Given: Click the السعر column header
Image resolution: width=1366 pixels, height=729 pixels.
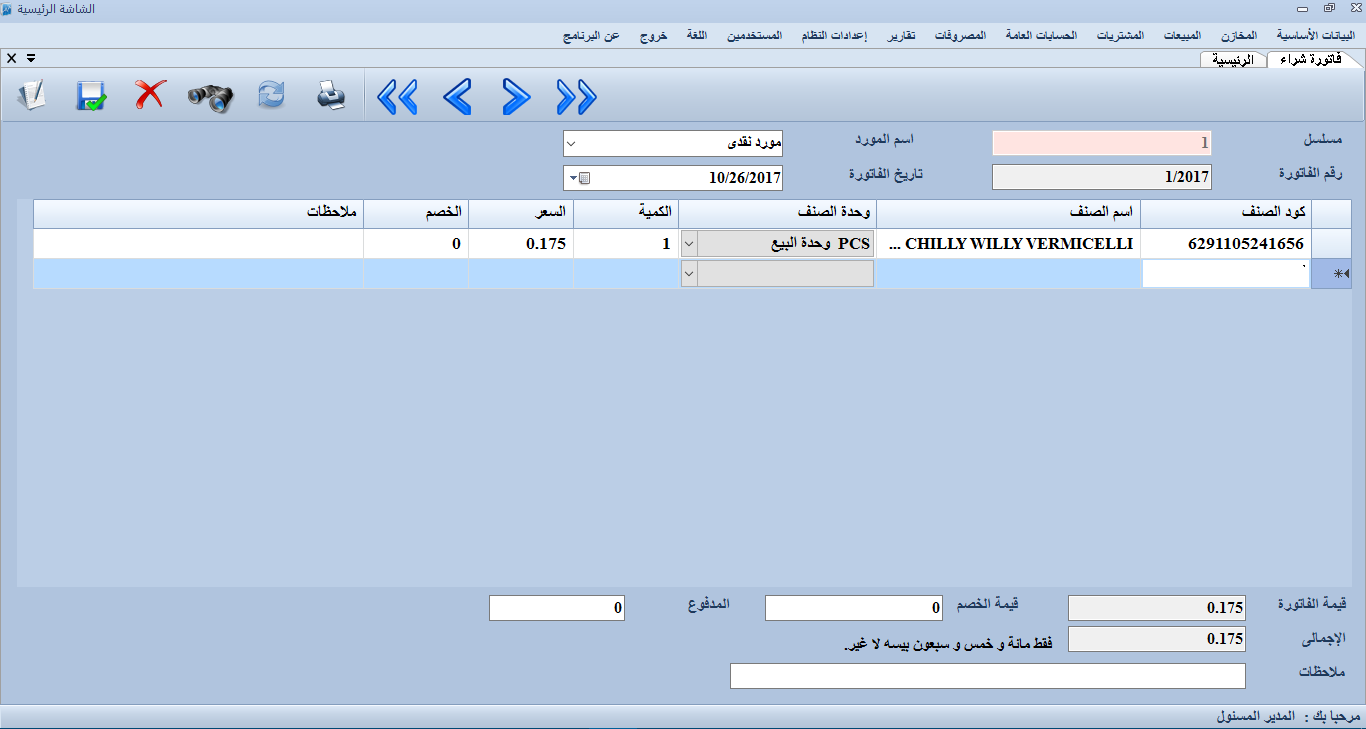Looking at the screenshot, I should [x=521, y=214].
